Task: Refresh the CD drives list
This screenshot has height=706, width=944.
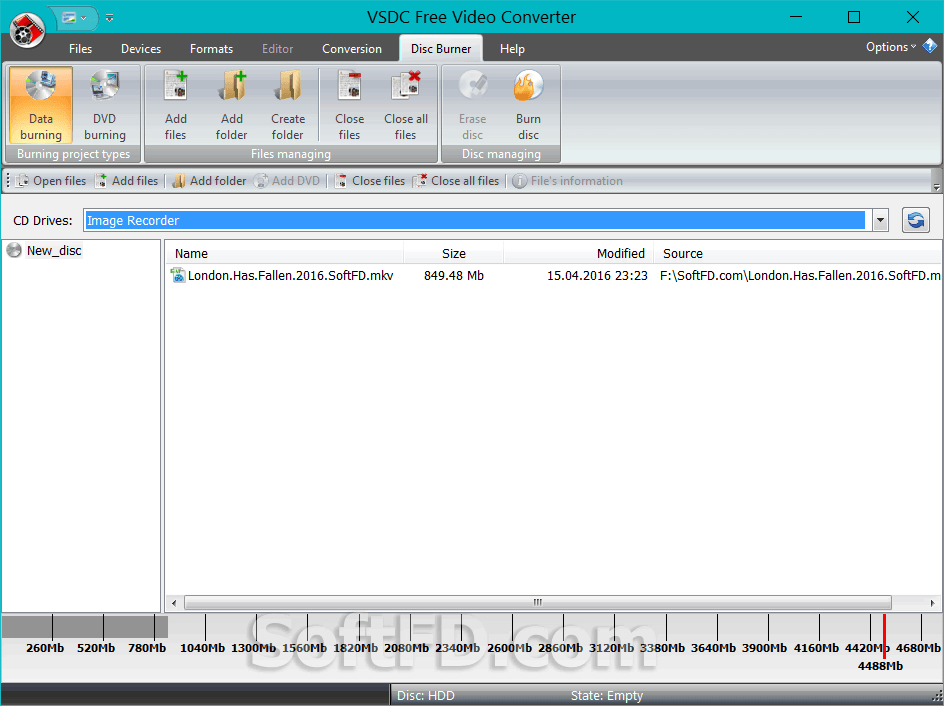Action: tap(916, 220)
